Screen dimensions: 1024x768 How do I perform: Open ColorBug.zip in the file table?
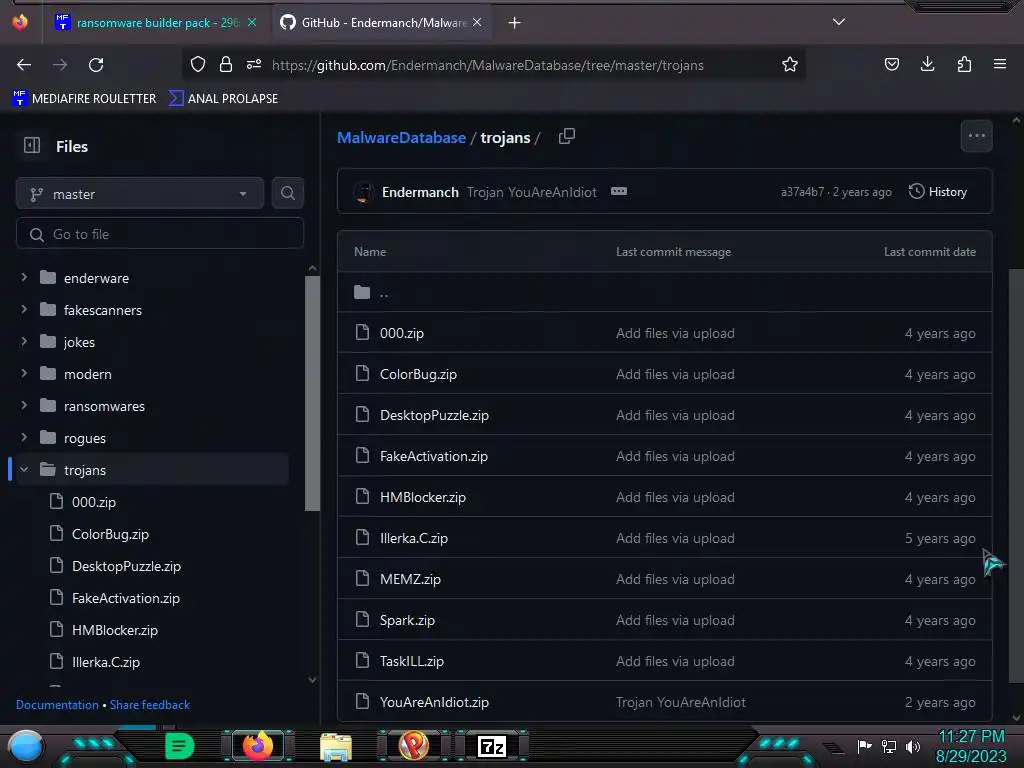click(x=418, y=374)
